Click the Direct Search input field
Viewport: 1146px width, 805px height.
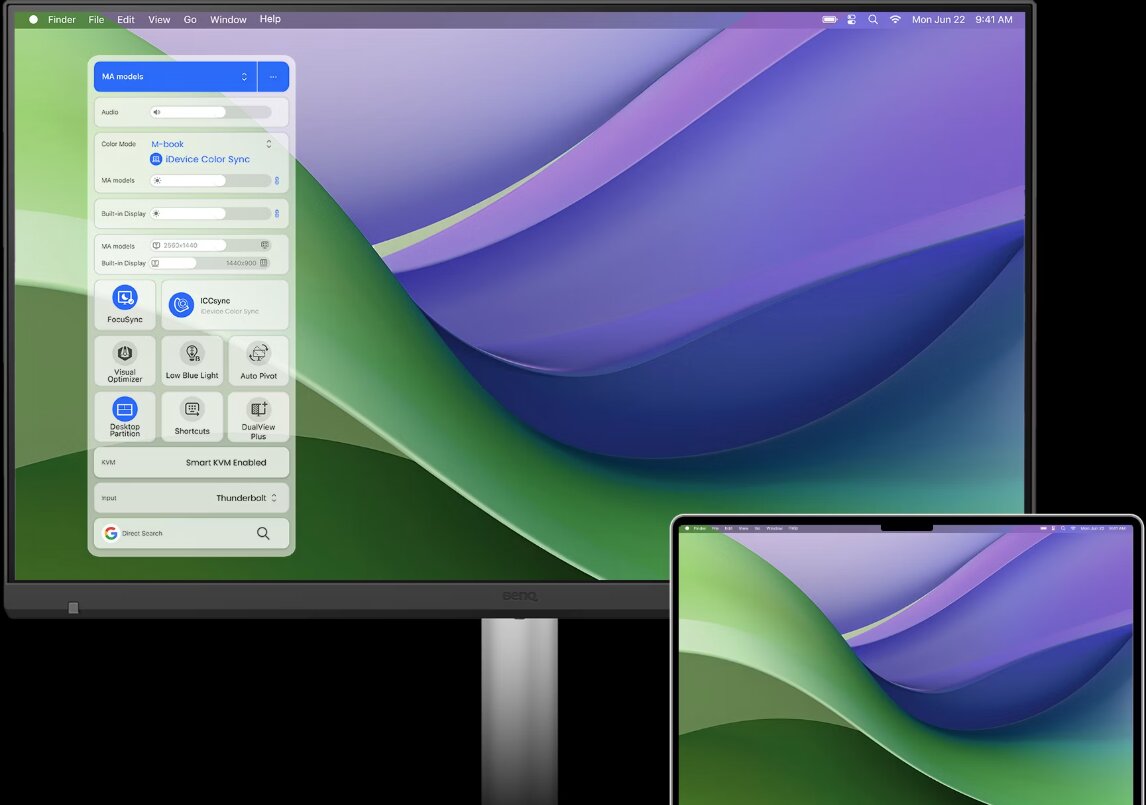click(x=191, y=533)
